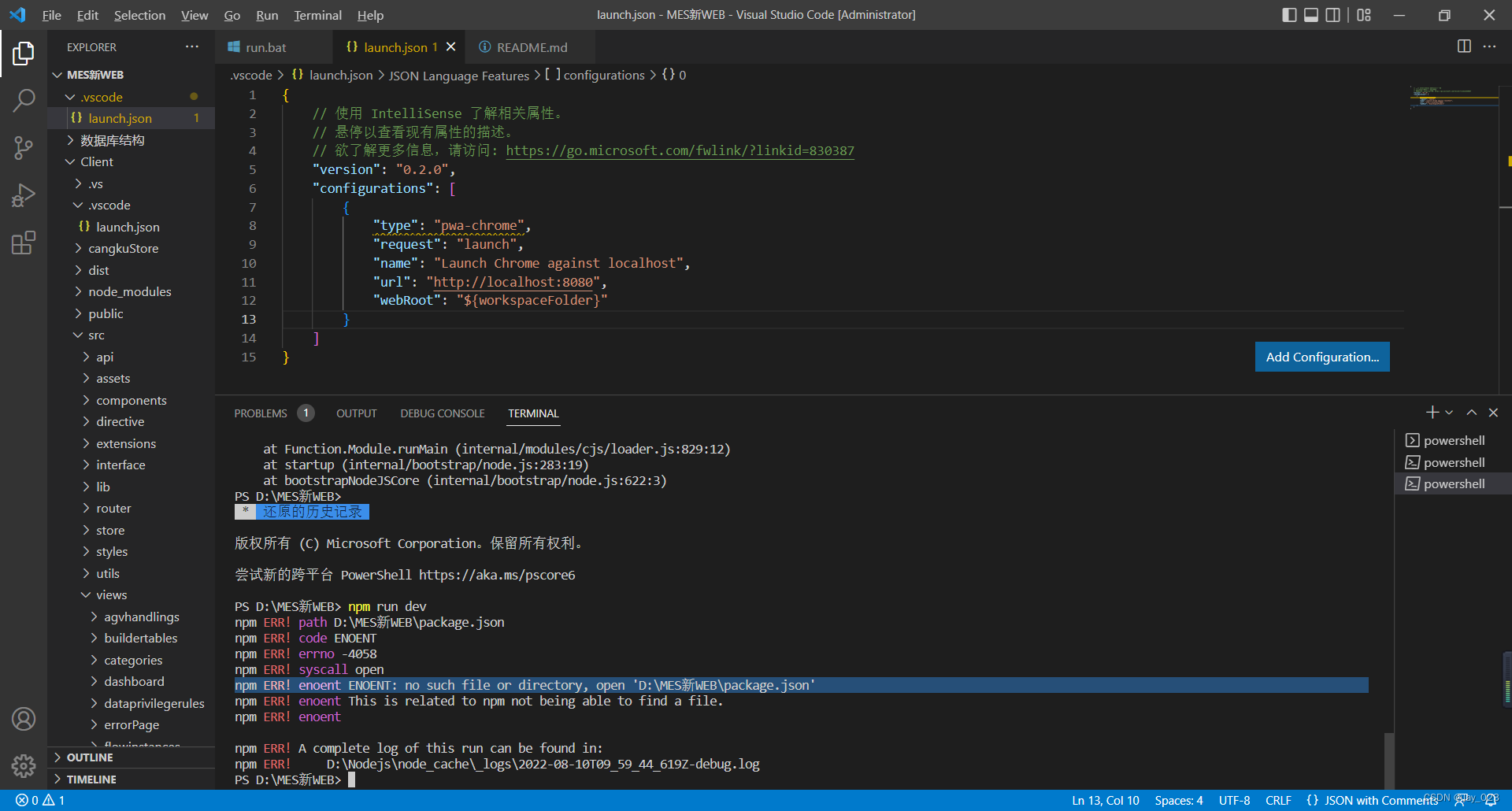Select the second powershell terminal
This screenshot has width=1512, height=811.
coord(1453,462)
